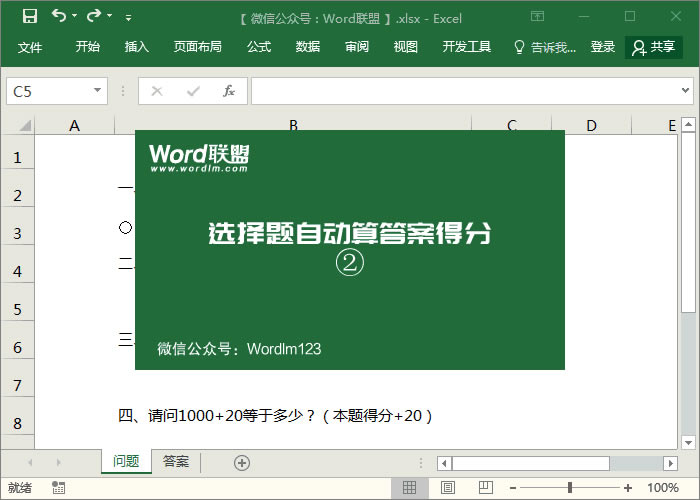Click the 登录 sign-in link

click(x=603, y=47)
